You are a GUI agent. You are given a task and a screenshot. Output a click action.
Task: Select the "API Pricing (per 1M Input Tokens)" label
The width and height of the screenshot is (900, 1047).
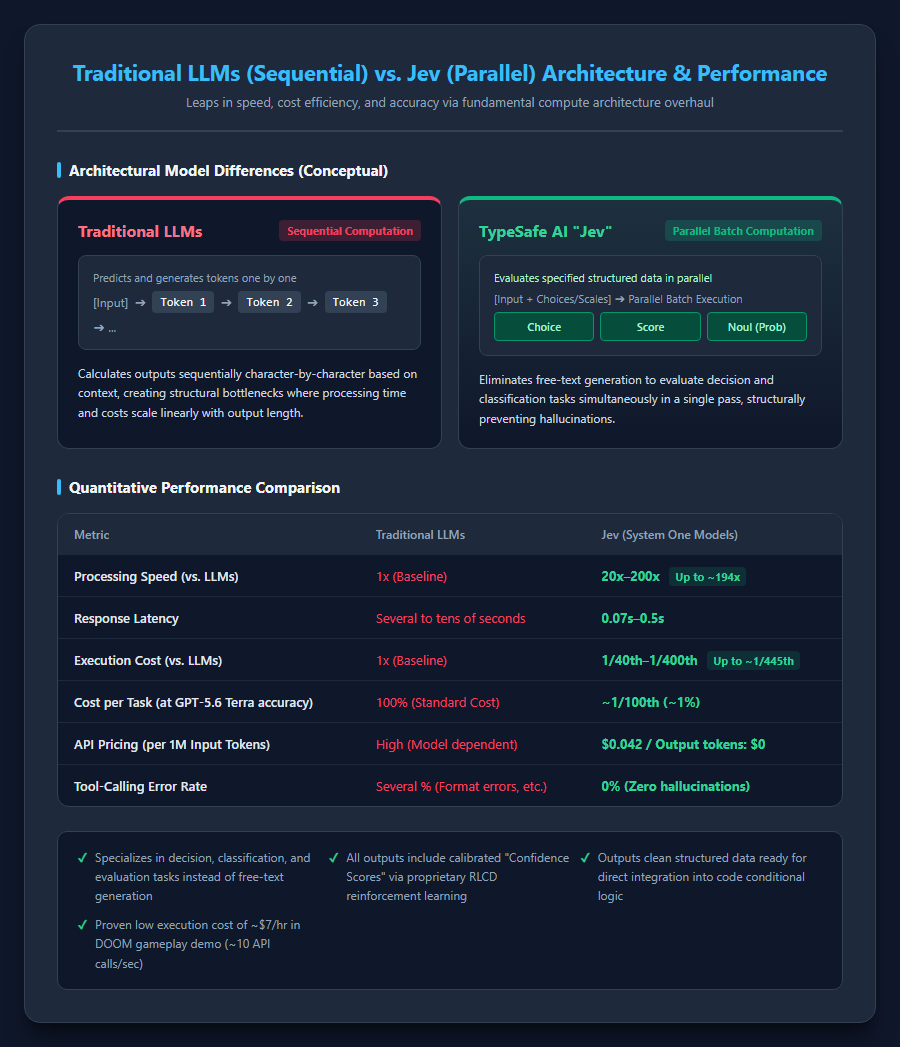172,745
